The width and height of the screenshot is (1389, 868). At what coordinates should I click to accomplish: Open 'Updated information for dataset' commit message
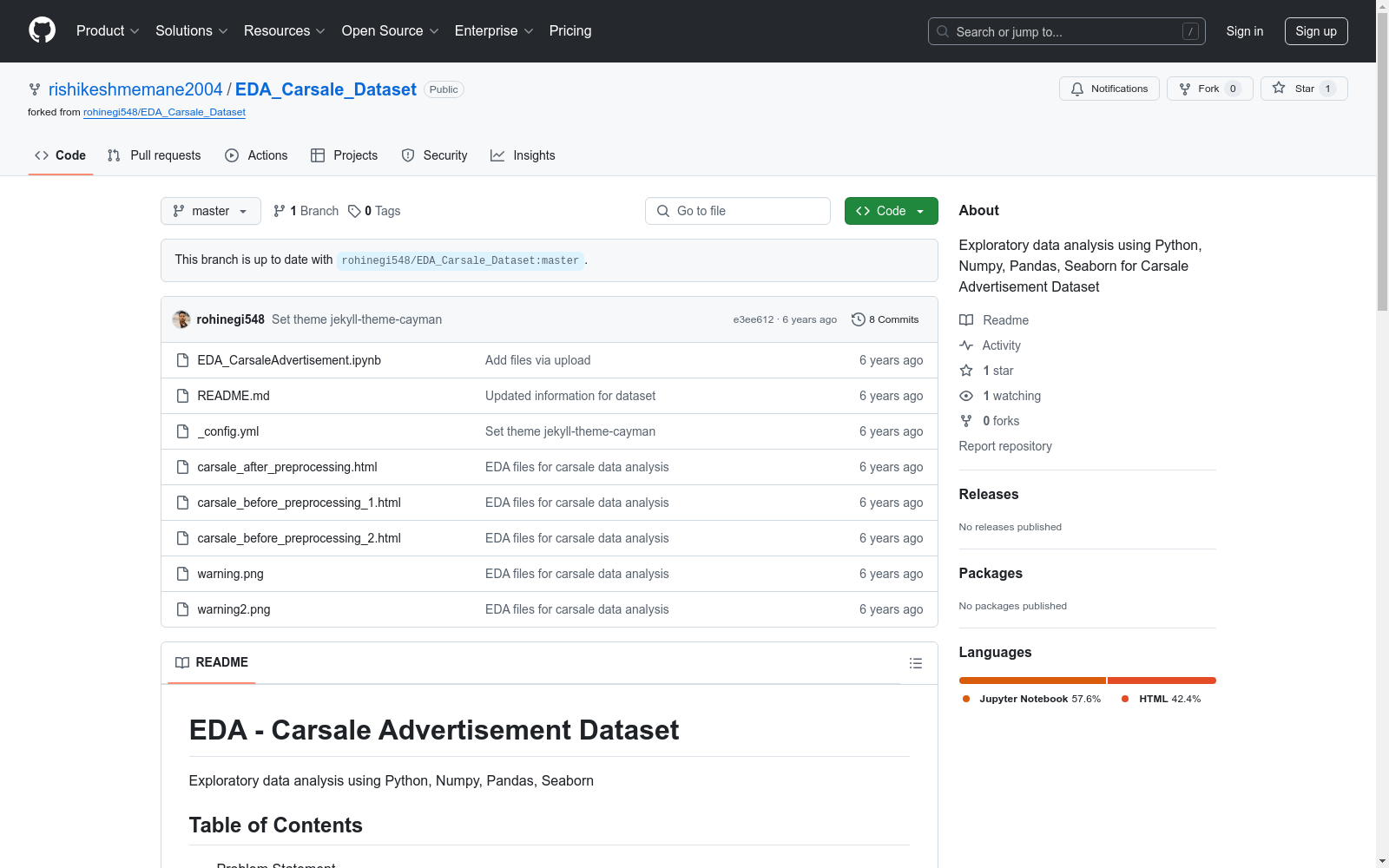[x=570, y=396]
